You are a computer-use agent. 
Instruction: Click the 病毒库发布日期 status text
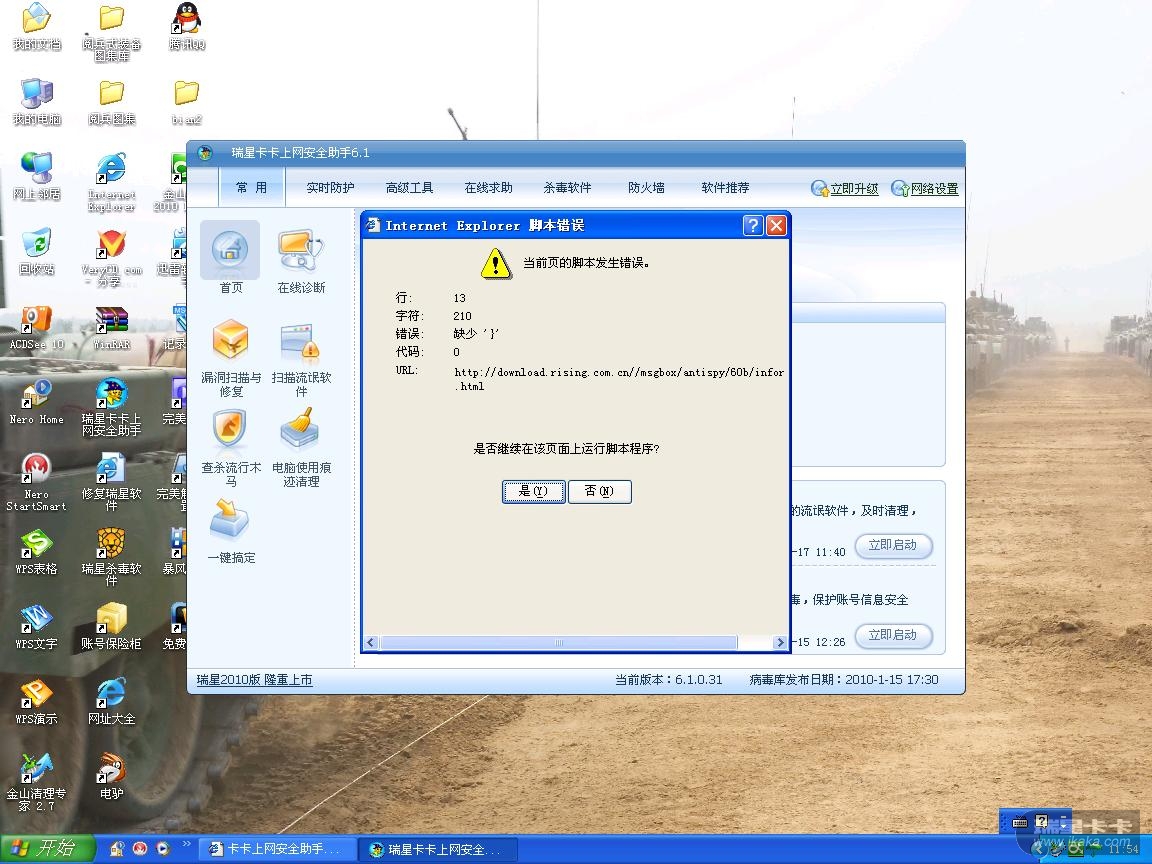click(844, 680)
